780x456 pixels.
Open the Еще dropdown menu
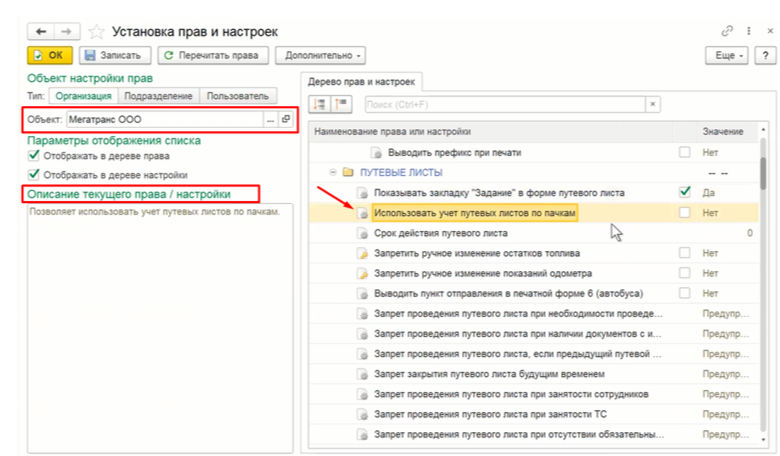pyautogui.click(x=726, y=55)
